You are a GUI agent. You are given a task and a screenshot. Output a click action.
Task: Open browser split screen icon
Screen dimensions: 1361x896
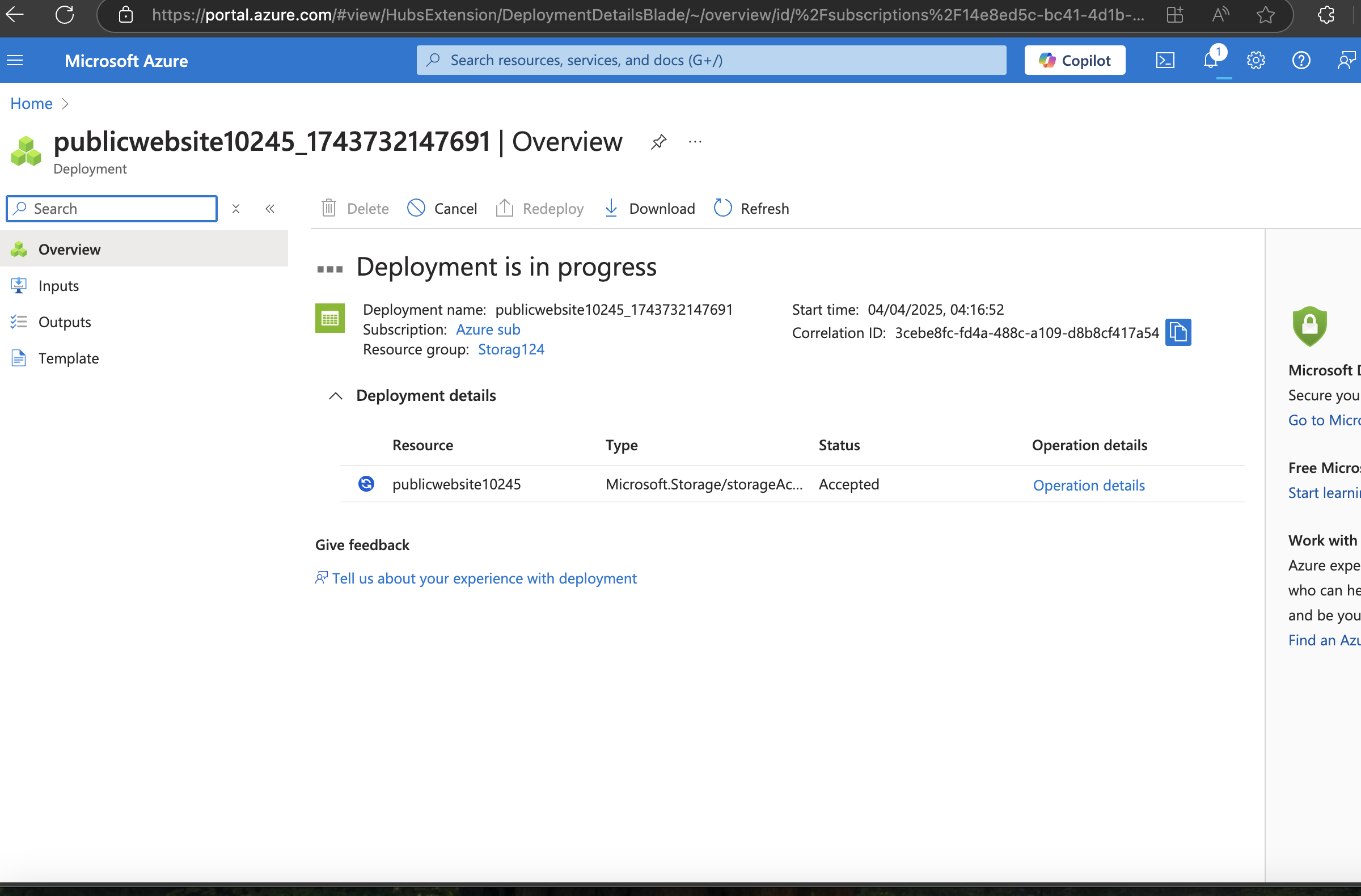(x=1174, y=15)
